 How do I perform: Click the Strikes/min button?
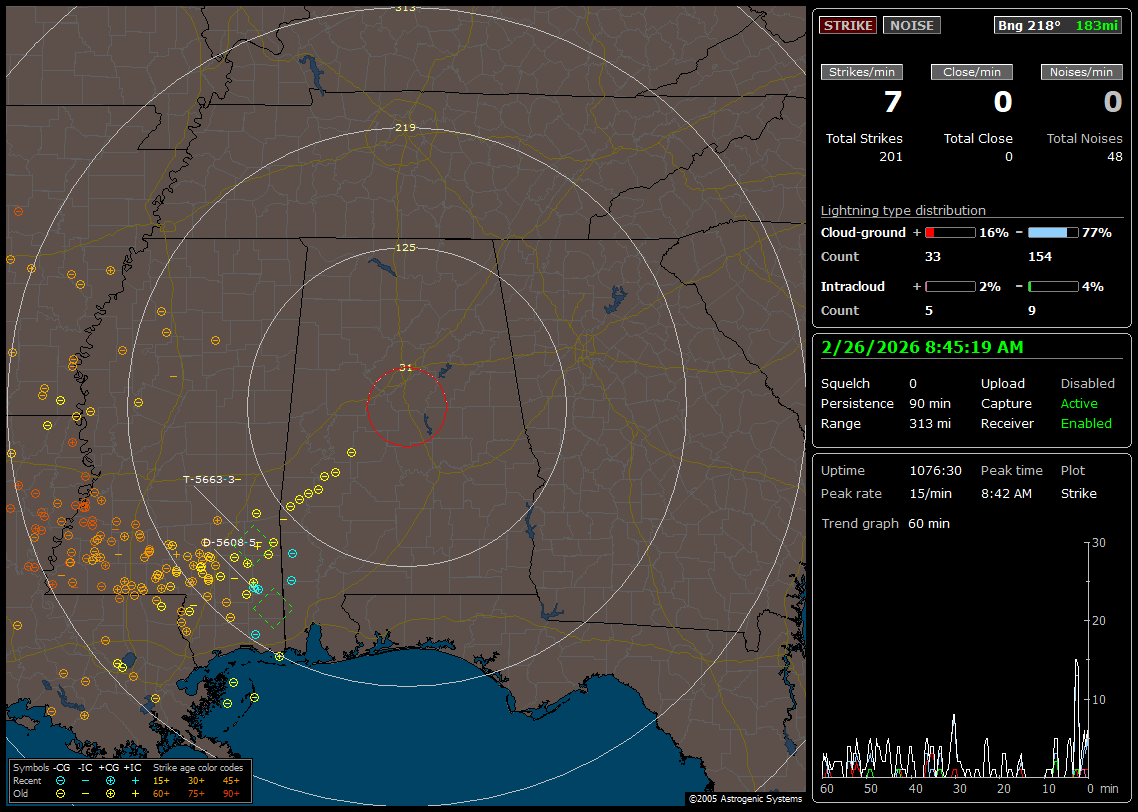[862, 72]
